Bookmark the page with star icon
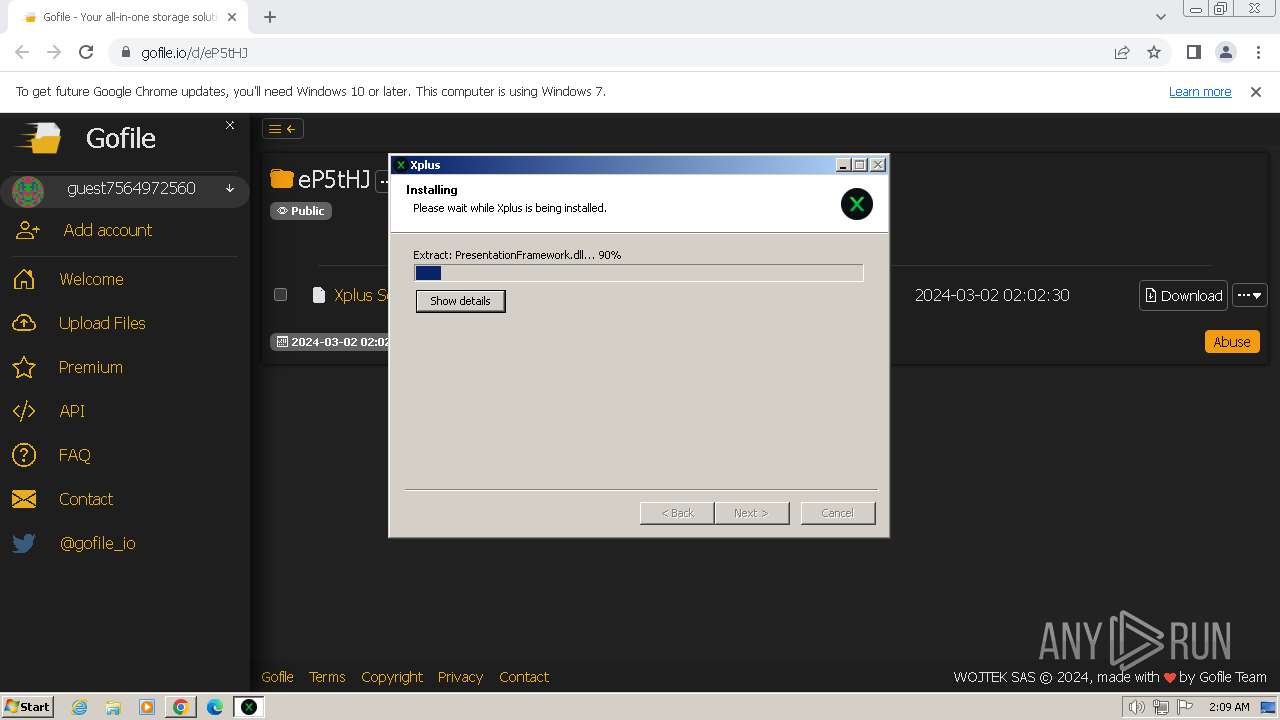The height and width of the screenshot is (720, 1280). pos(1154,52)
